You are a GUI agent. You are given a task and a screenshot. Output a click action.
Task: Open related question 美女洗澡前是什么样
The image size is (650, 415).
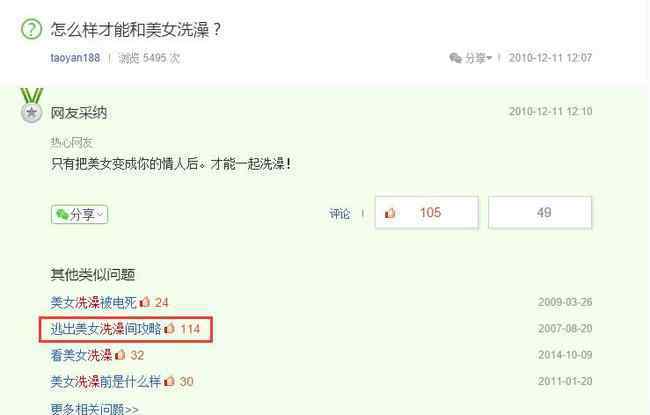click(x=105, y=381)
